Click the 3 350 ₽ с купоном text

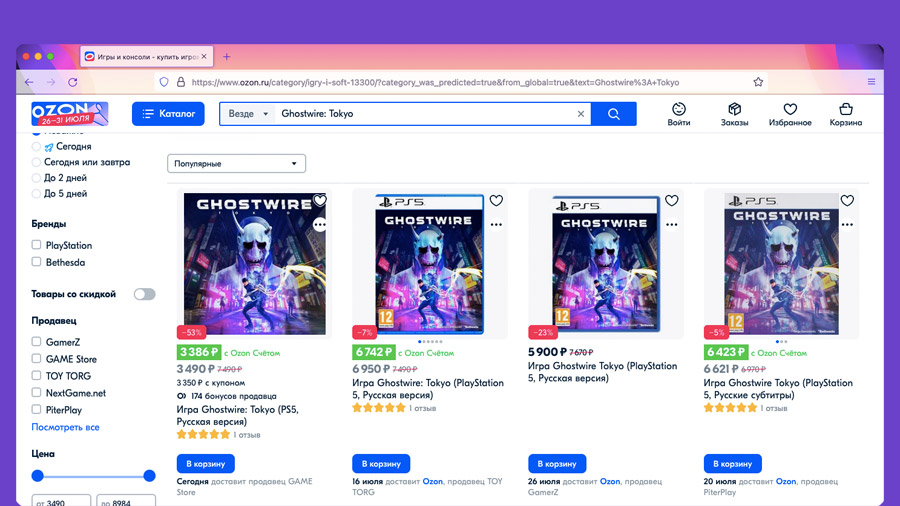pos(211,383)
